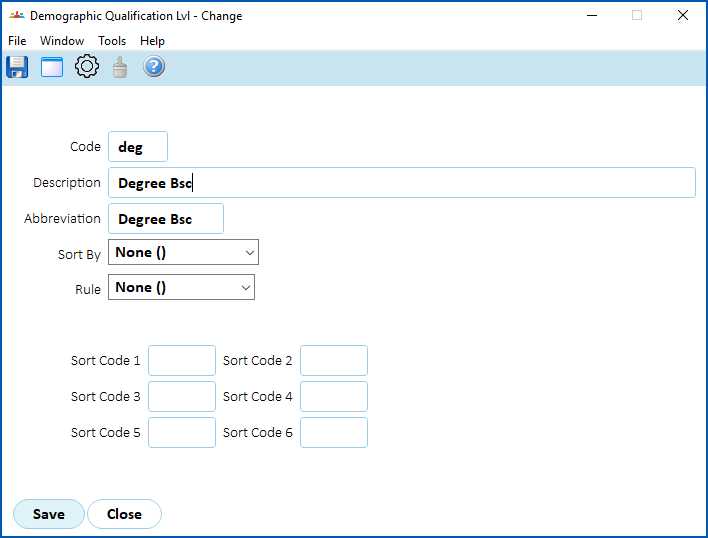Click the floppy disk save icon

(17, 67)
